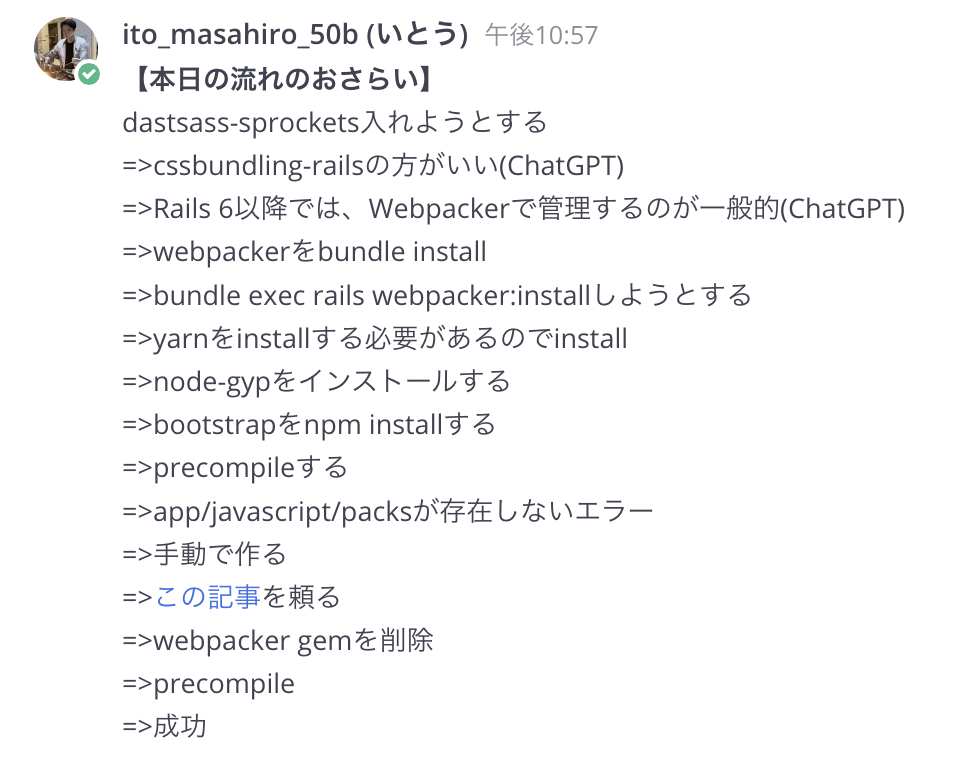
Task: Click the cssbundling-rails line mentioning ChatGPT
Action: click(x=373, y=166)
